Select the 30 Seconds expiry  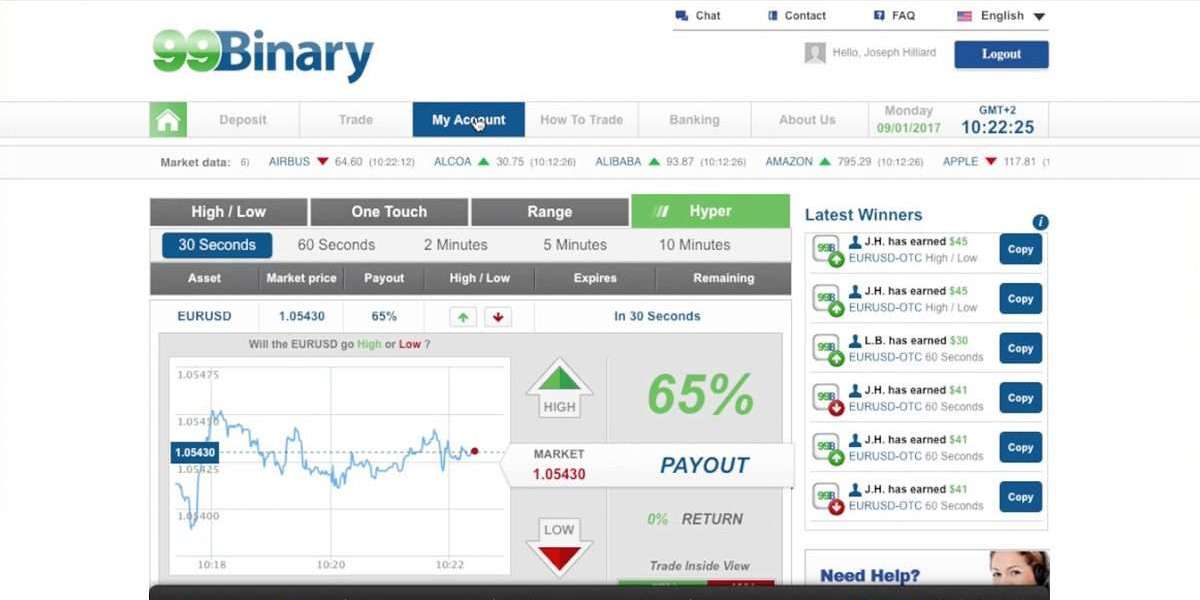(217, 245)
